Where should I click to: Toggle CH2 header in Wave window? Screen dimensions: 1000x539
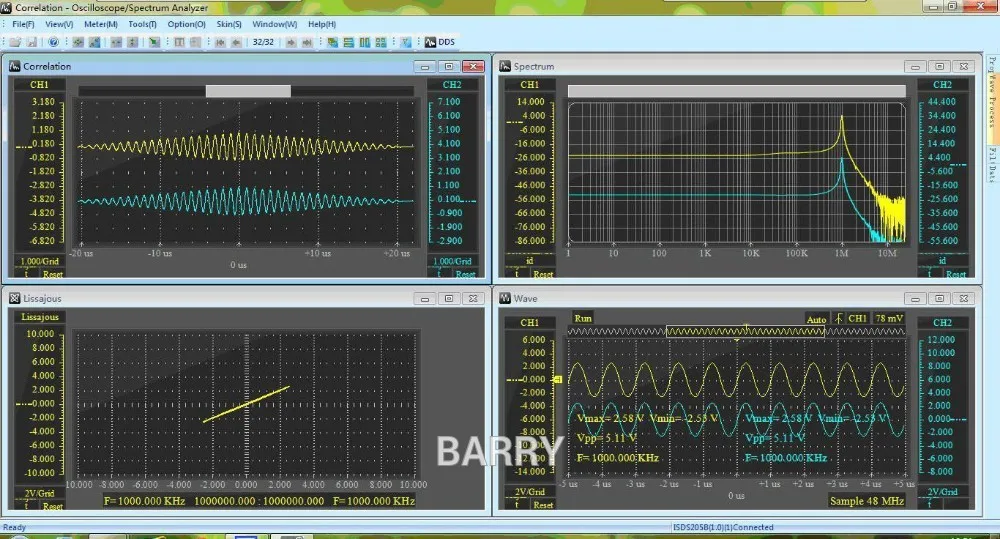point(942,322)
